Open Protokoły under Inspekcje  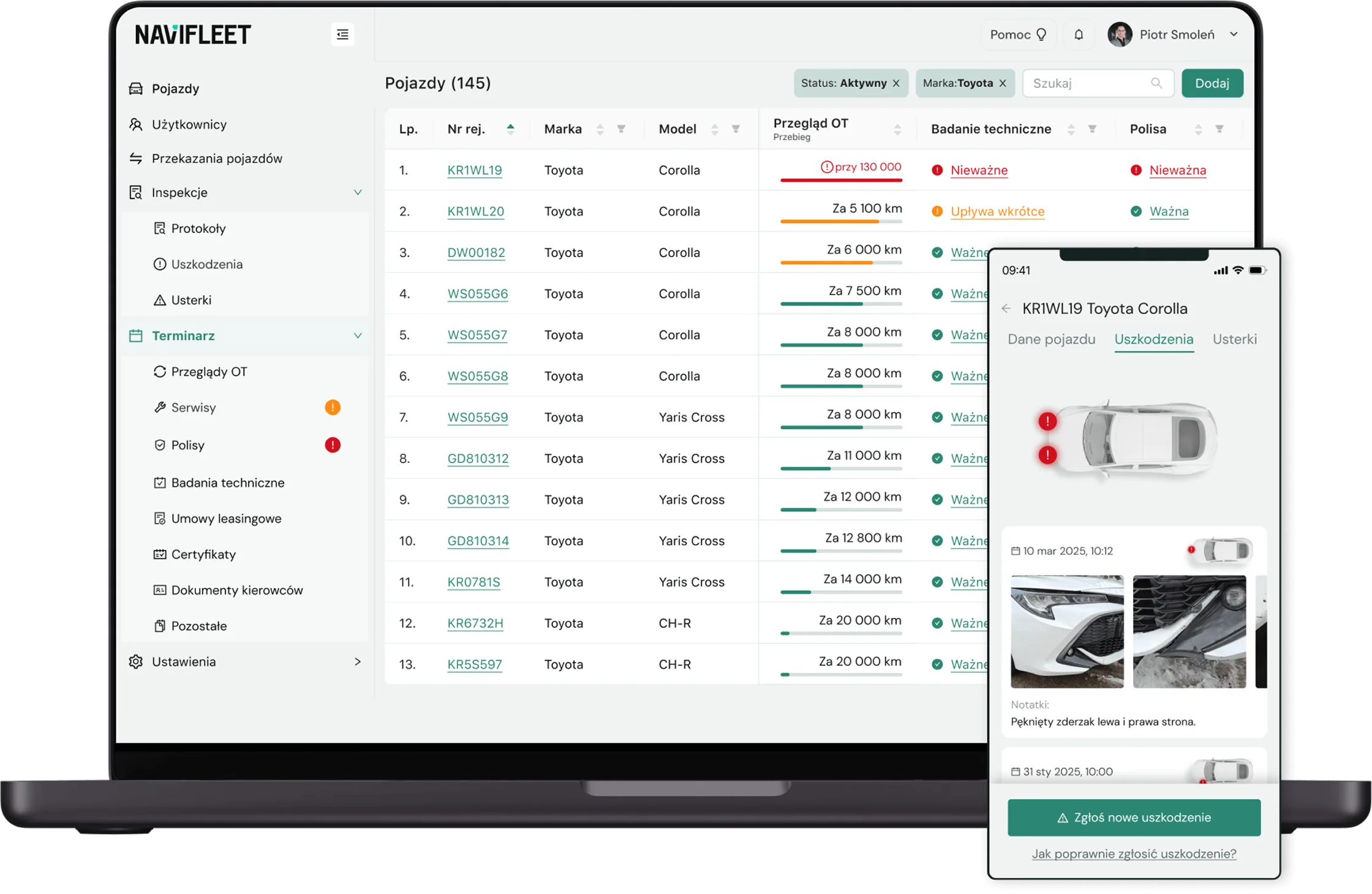point(189,228)
